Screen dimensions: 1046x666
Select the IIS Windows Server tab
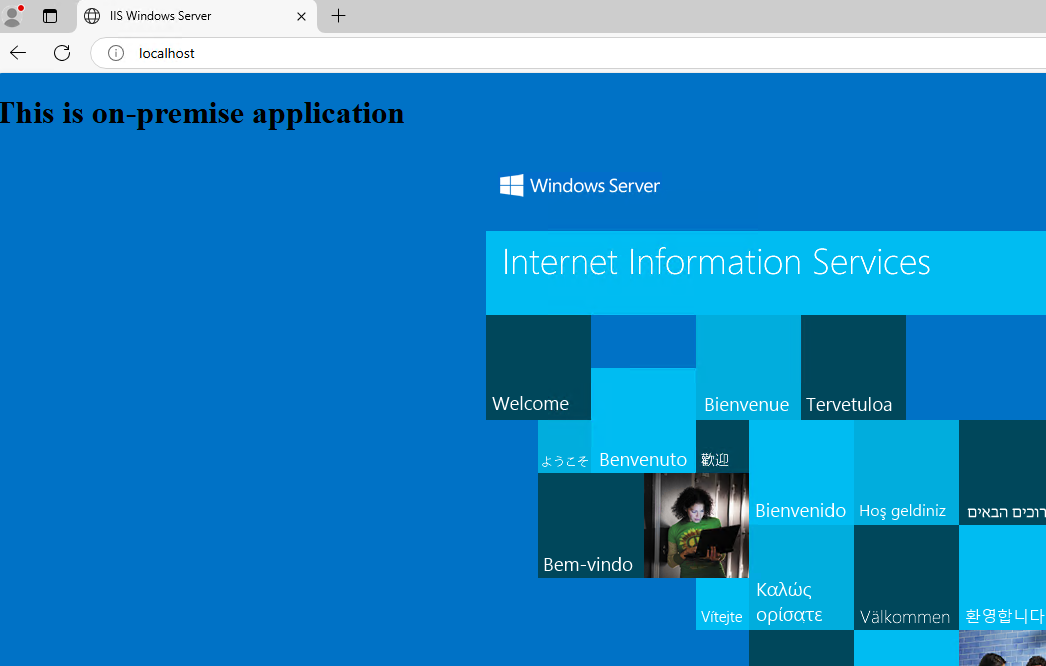pos(197,16)
